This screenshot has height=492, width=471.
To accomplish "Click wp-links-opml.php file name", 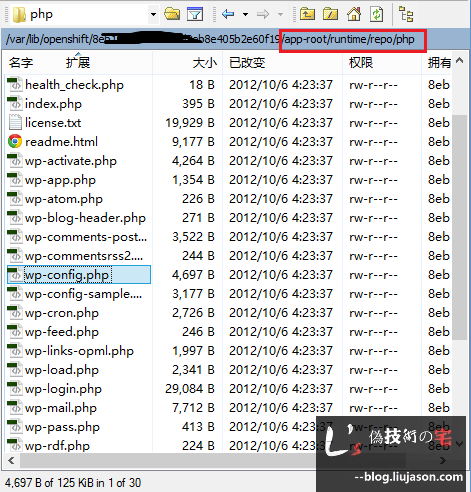I will [79, 351].
